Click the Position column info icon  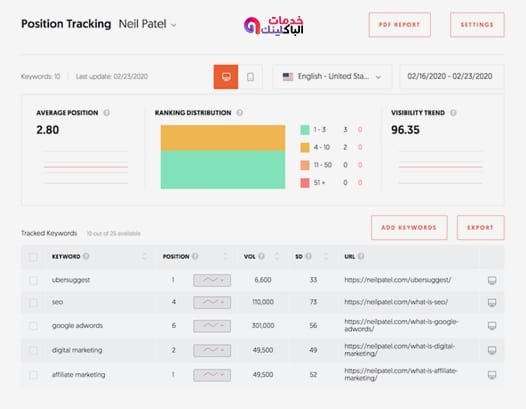(x=195, y=256)
